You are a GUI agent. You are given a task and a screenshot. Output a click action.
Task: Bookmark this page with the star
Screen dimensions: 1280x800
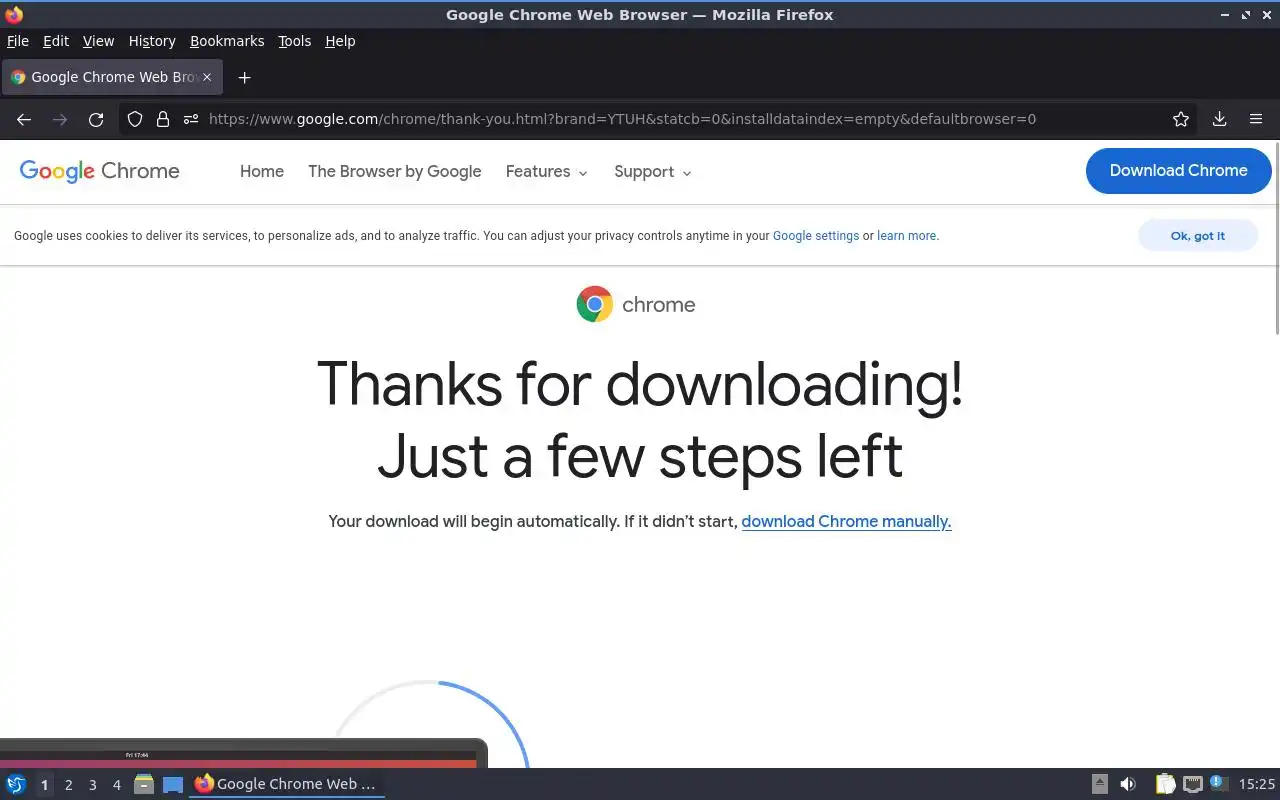[1181, 119]
